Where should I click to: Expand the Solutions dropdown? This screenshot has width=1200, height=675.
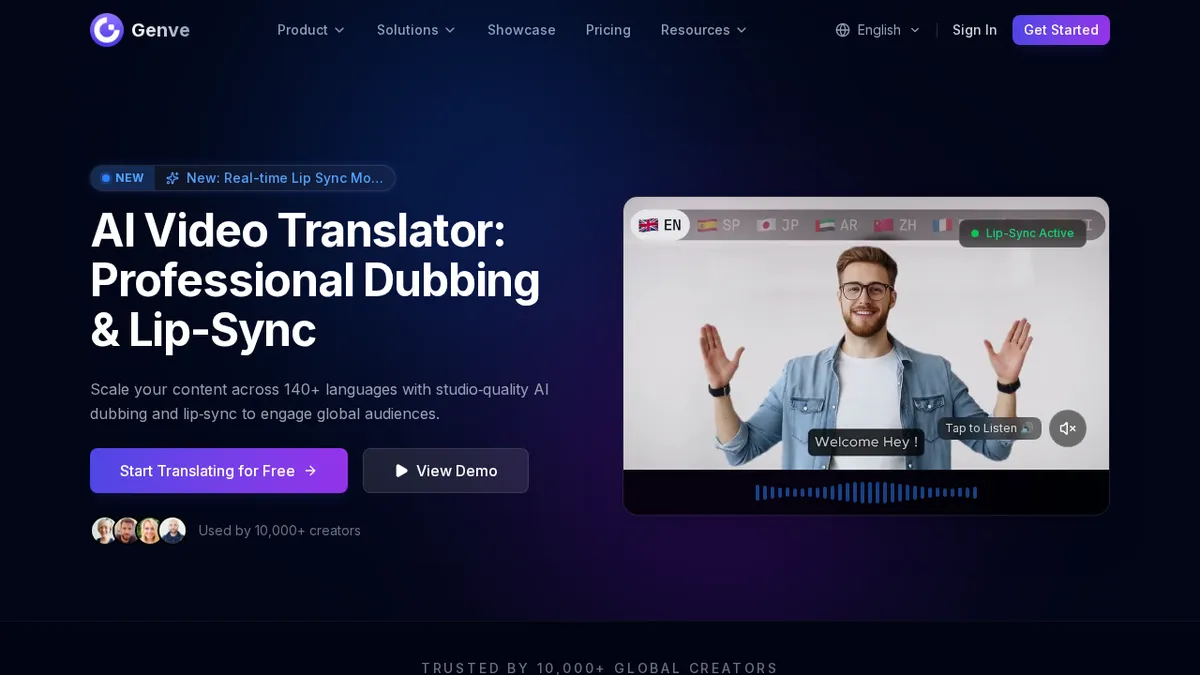[x=416, y=30]
